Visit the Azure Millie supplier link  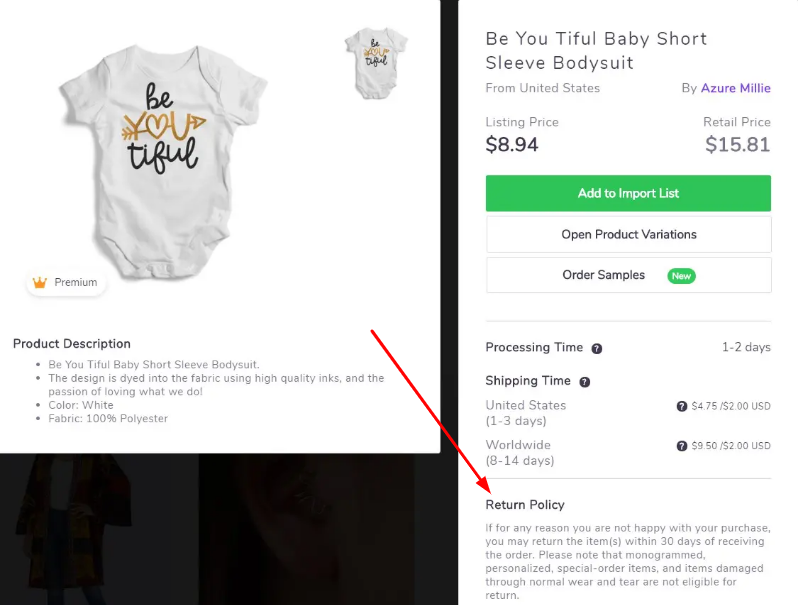tap(735, 88)
